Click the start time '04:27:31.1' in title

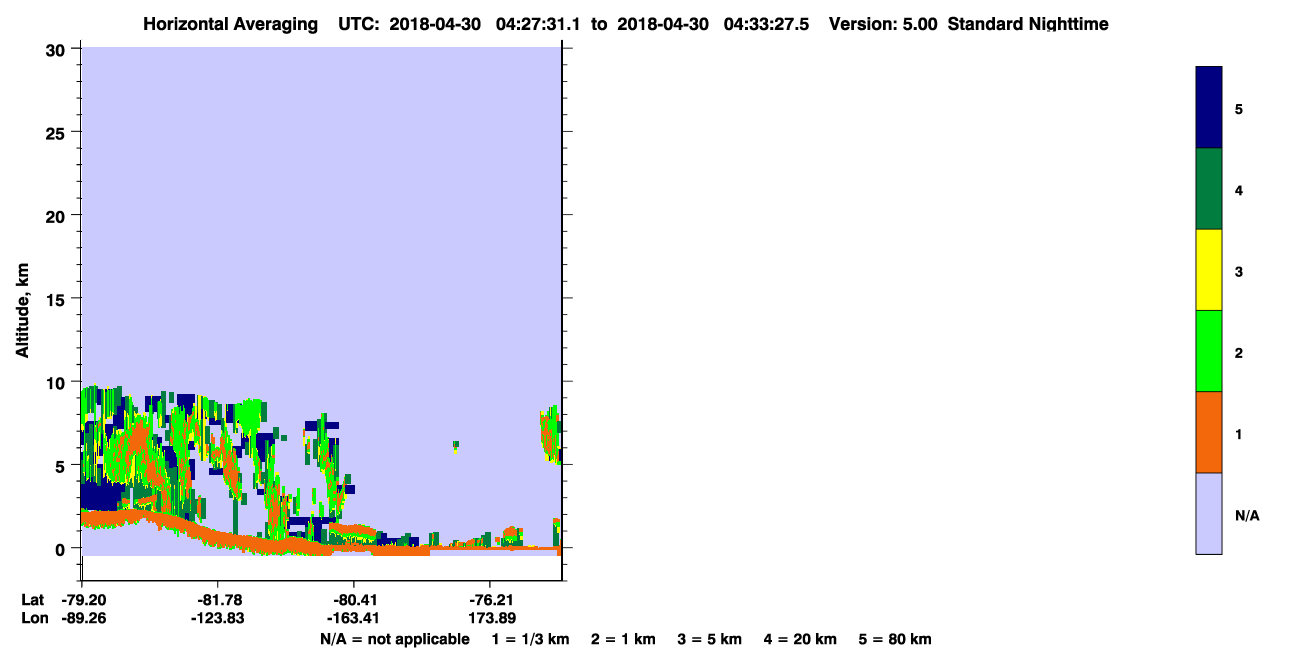pos(537,24)
